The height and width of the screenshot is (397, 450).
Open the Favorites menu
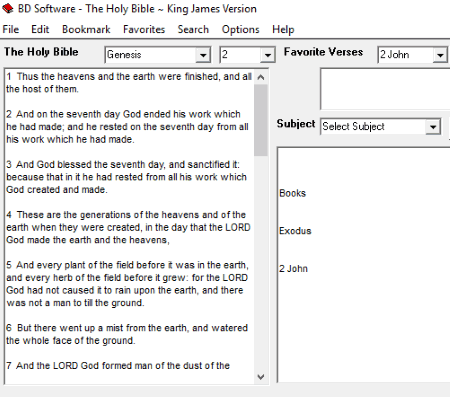144,29
